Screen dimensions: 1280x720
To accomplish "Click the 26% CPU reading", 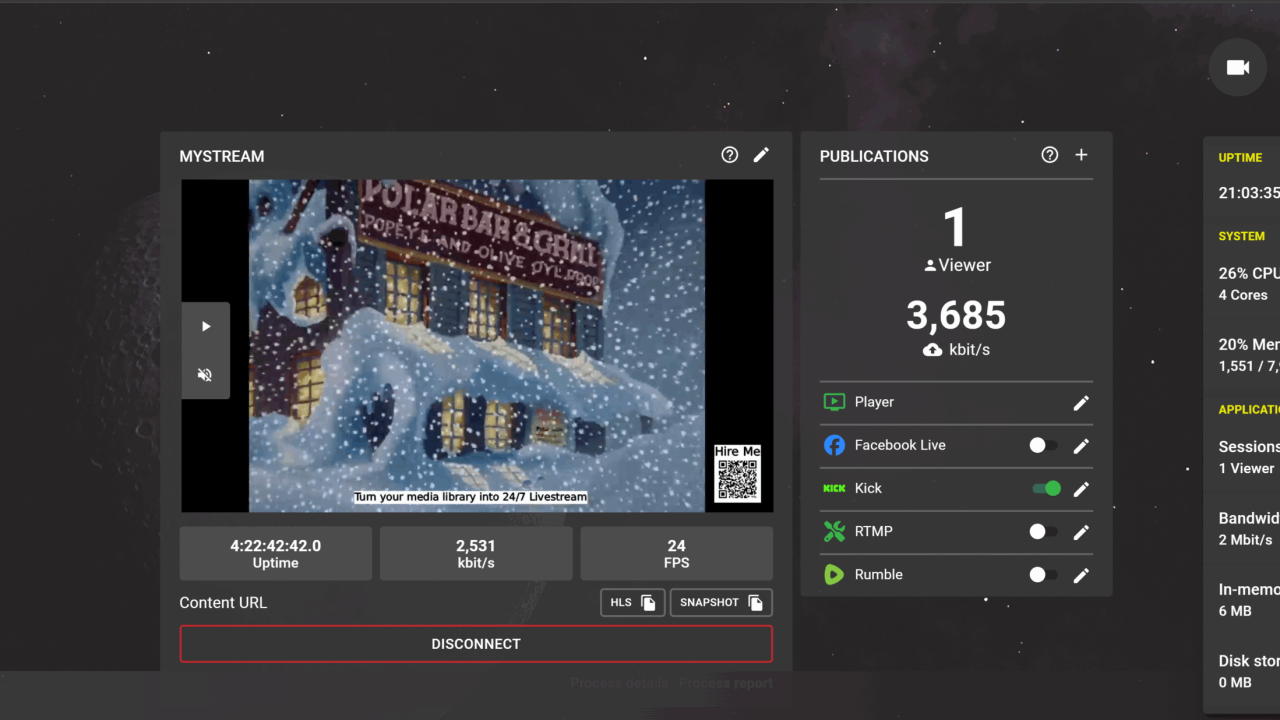I will point(1249,273).
